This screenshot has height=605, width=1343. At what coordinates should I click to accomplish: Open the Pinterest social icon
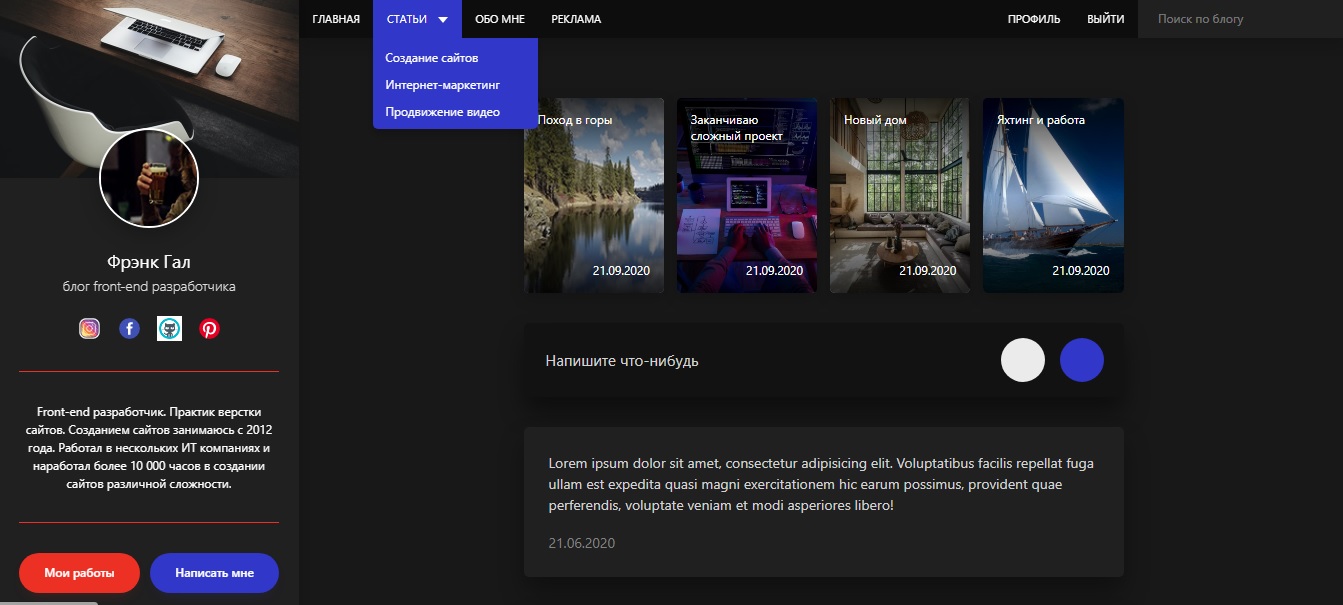click(209, 328)
